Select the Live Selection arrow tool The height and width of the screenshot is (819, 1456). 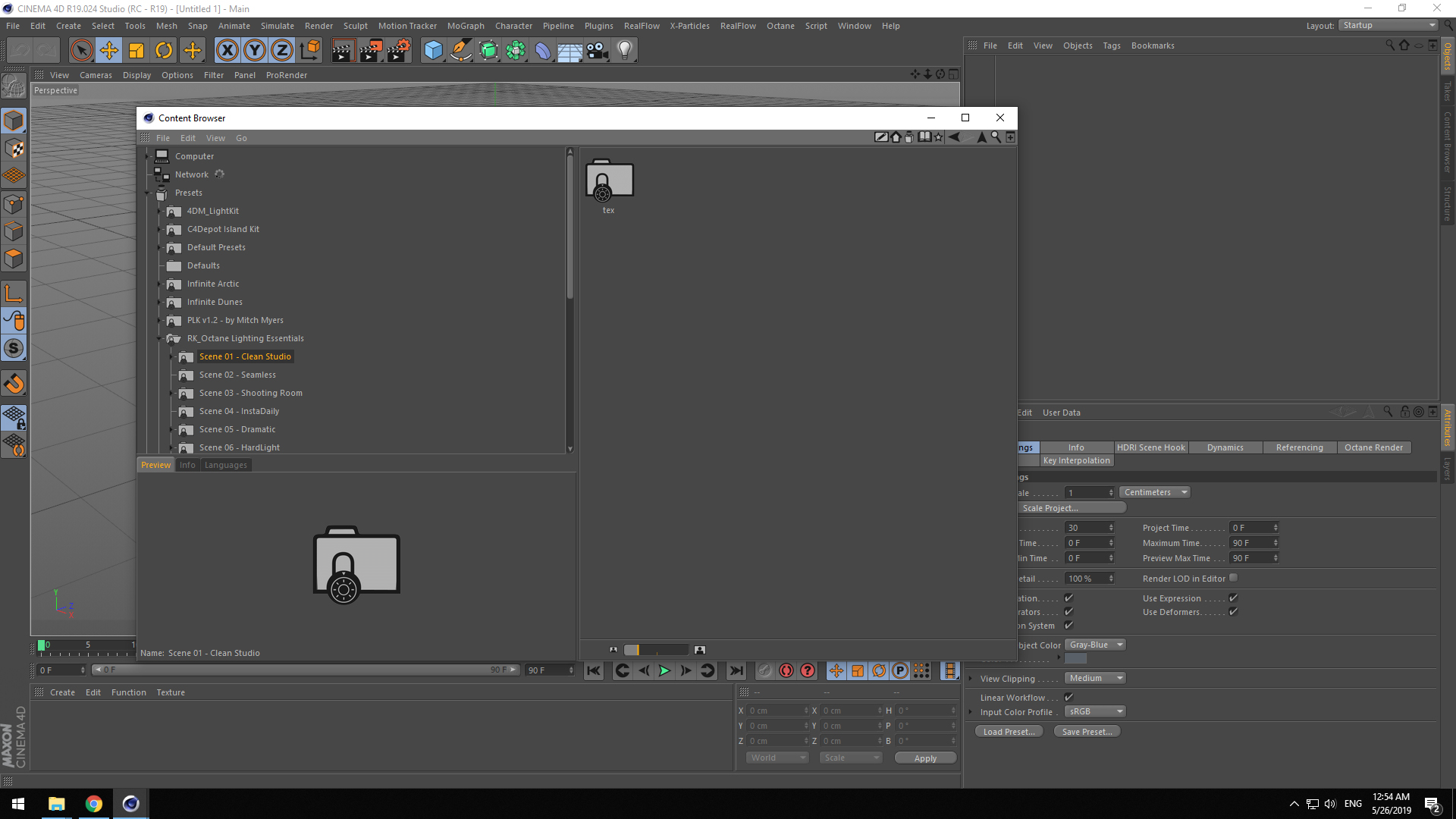tap(81, 51)
